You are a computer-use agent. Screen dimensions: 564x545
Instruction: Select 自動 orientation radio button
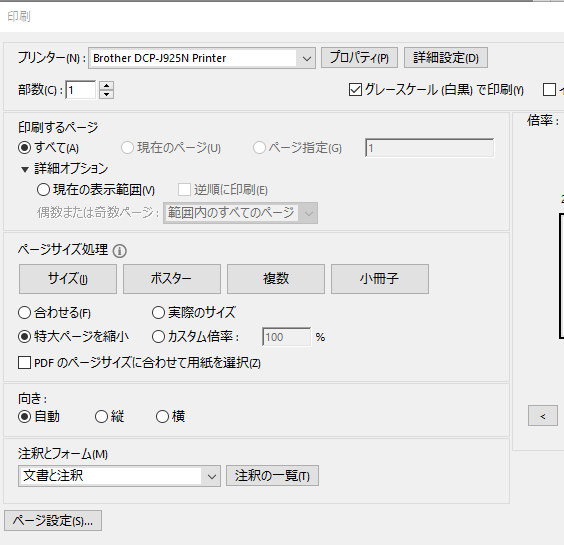24,417
